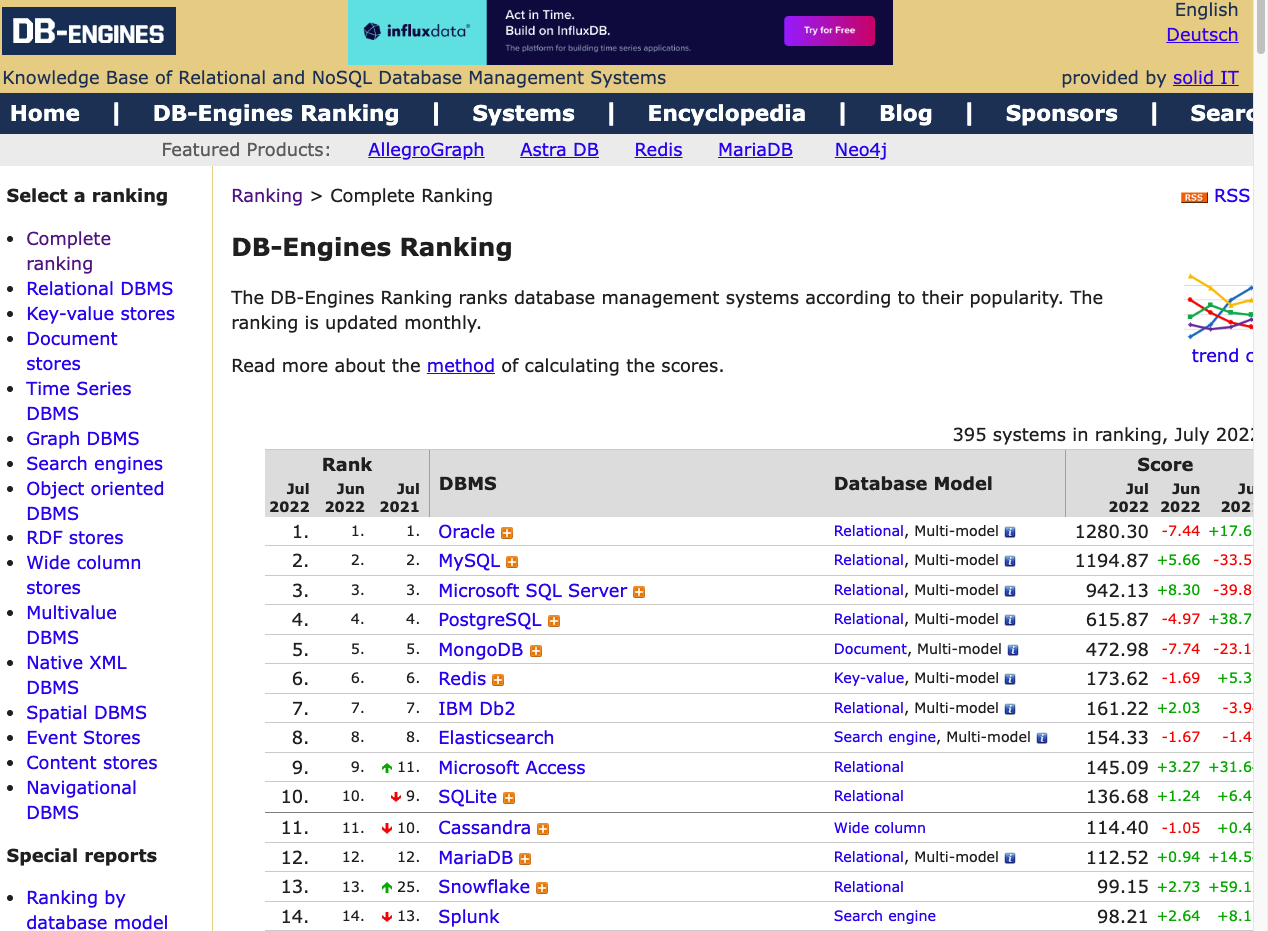Open the IBM Db2 DBMS link
Viewport: 1268px width, 931px height.
tap(477, 709)
